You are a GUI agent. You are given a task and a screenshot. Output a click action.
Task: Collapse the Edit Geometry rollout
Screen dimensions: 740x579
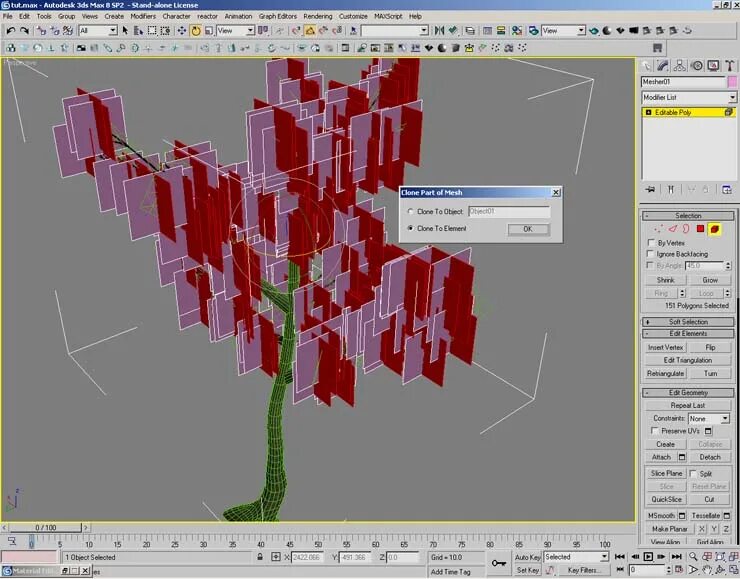689,393
